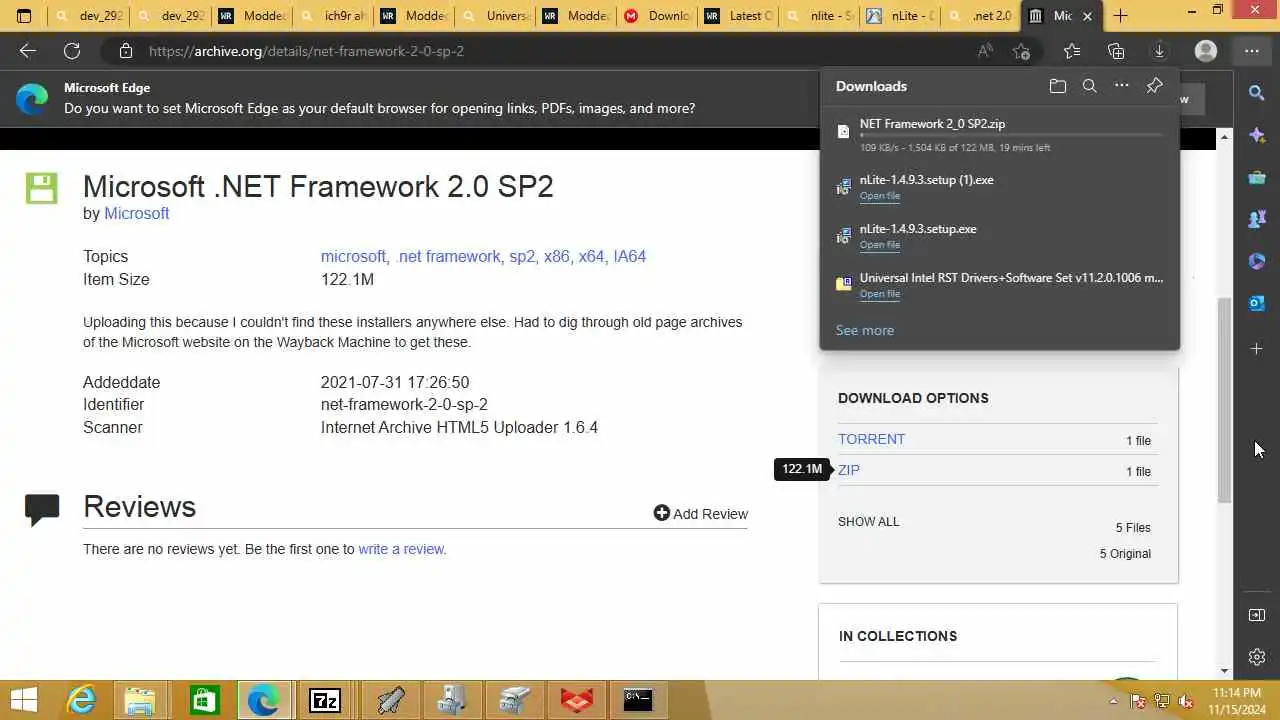
Task: Open sidebar settings gear icon
Action: point(1257,657)
